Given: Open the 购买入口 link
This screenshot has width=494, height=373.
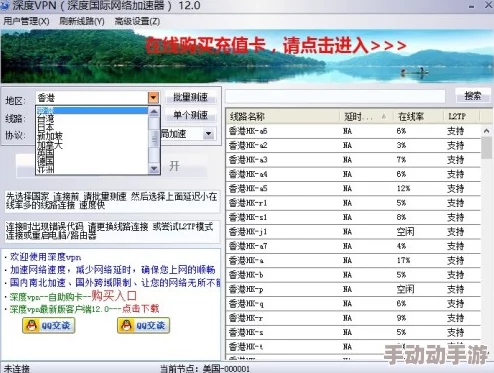Looking at the screenshot, I should click(114, 295).
